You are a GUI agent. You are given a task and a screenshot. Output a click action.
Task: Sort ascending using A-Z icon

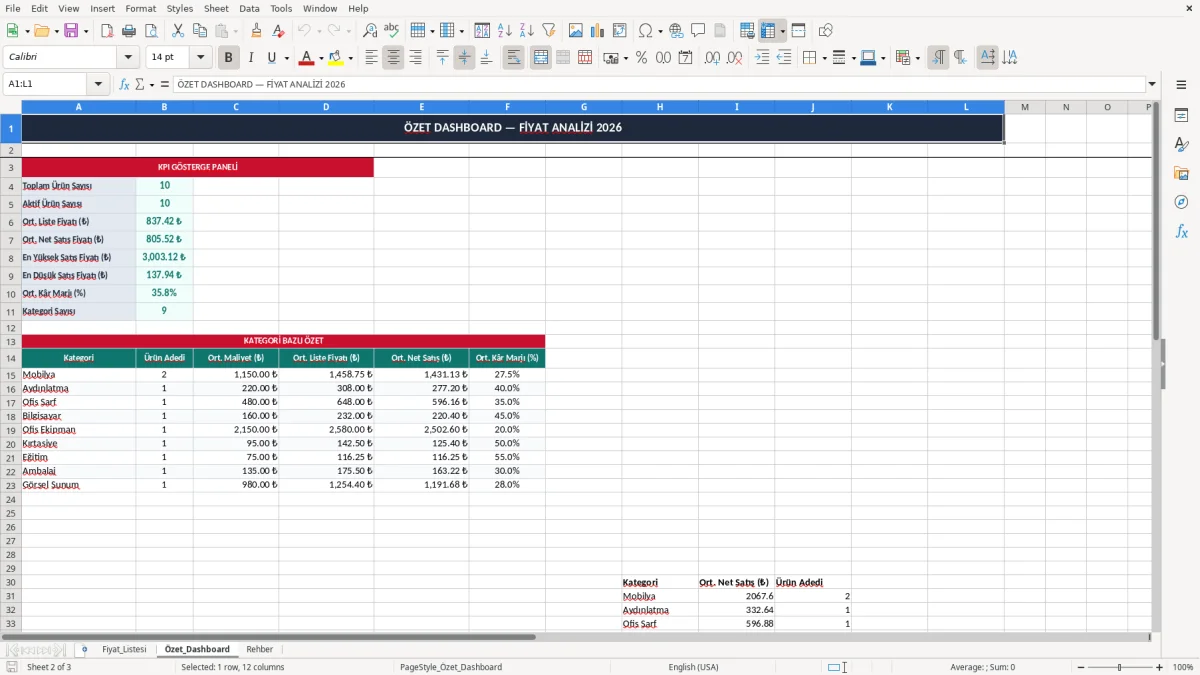click(505, 31)
